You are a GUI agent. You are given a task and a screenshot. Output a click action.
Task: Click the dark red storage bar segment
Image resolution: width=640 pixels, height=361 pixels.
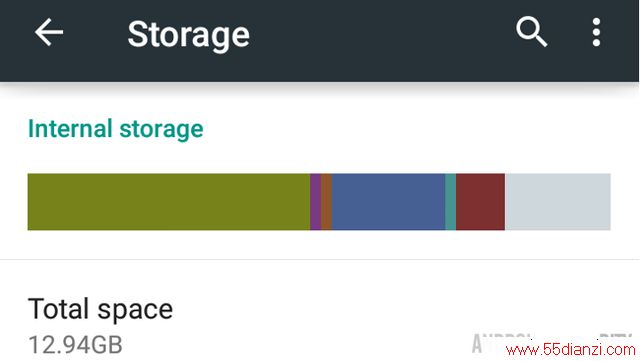480,202
